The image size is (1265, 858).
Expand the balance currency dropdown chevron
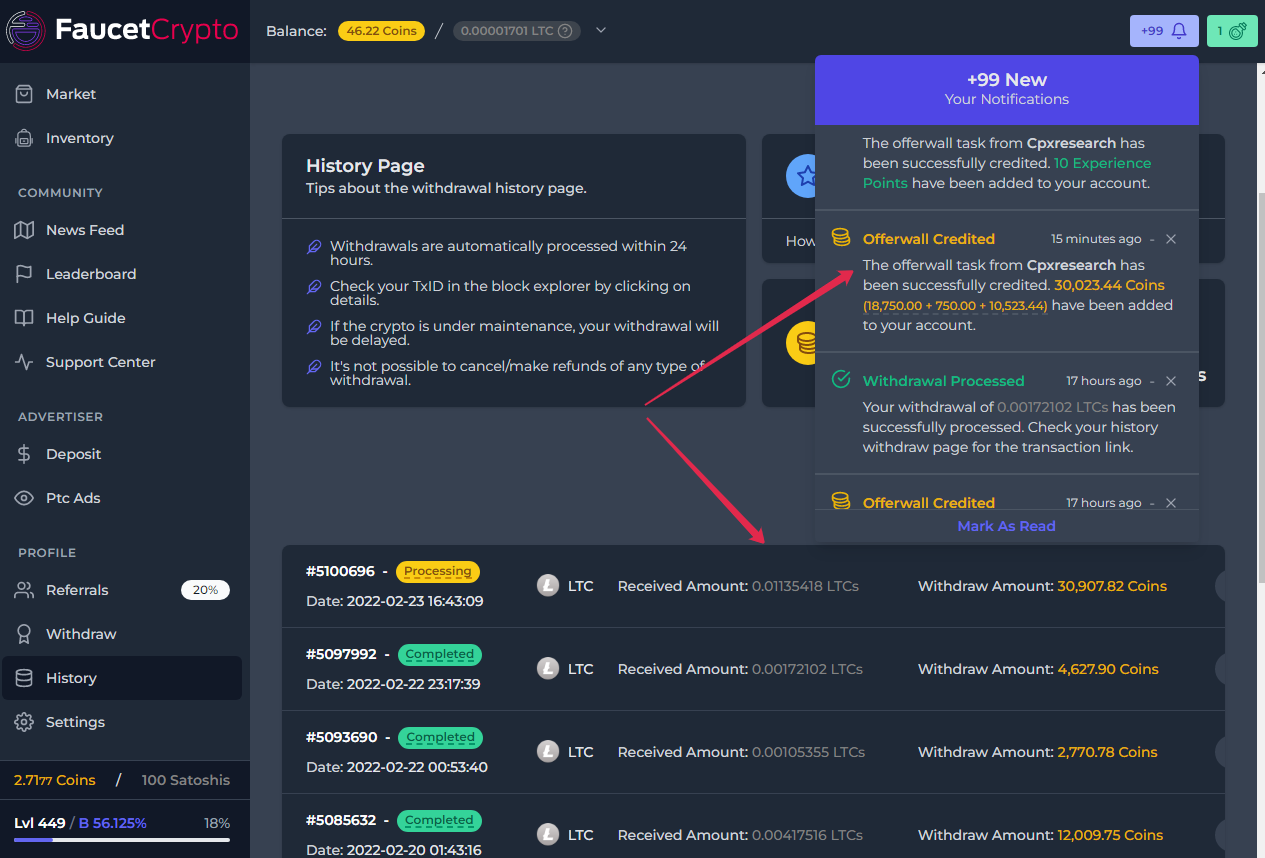click(601, 30)
